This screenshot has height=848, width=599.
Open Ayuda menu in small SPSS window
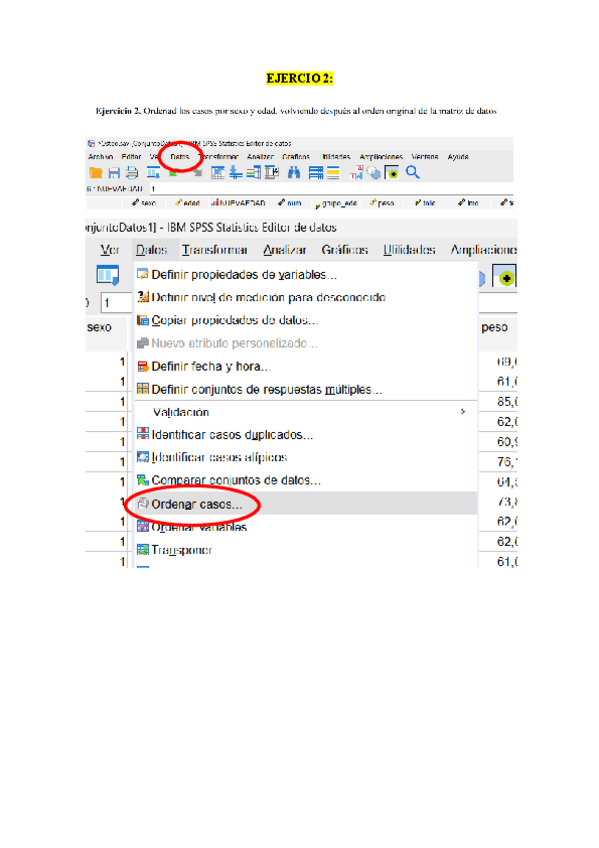[x=458, y=157]
